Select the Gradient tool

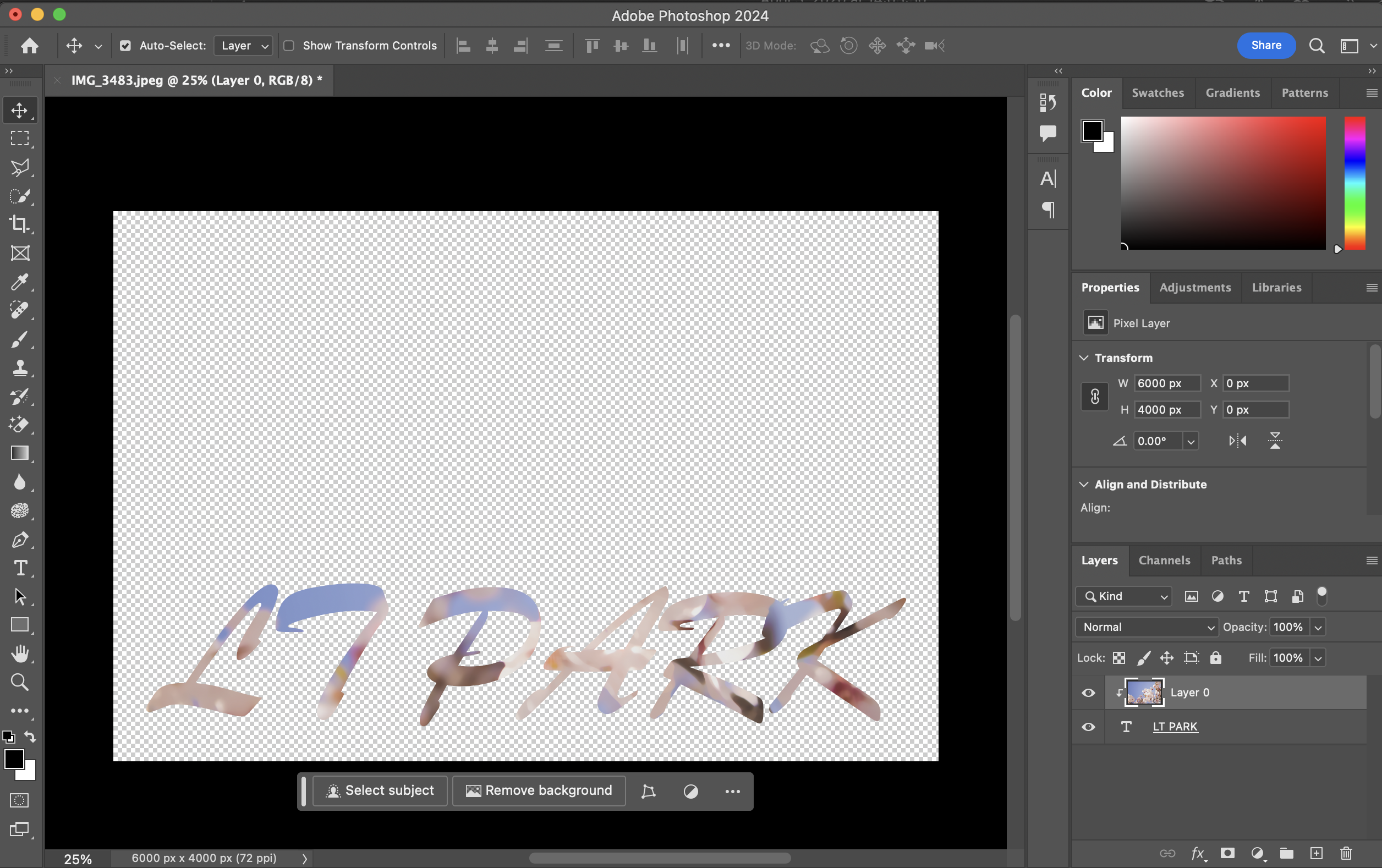tap(19, 453)
